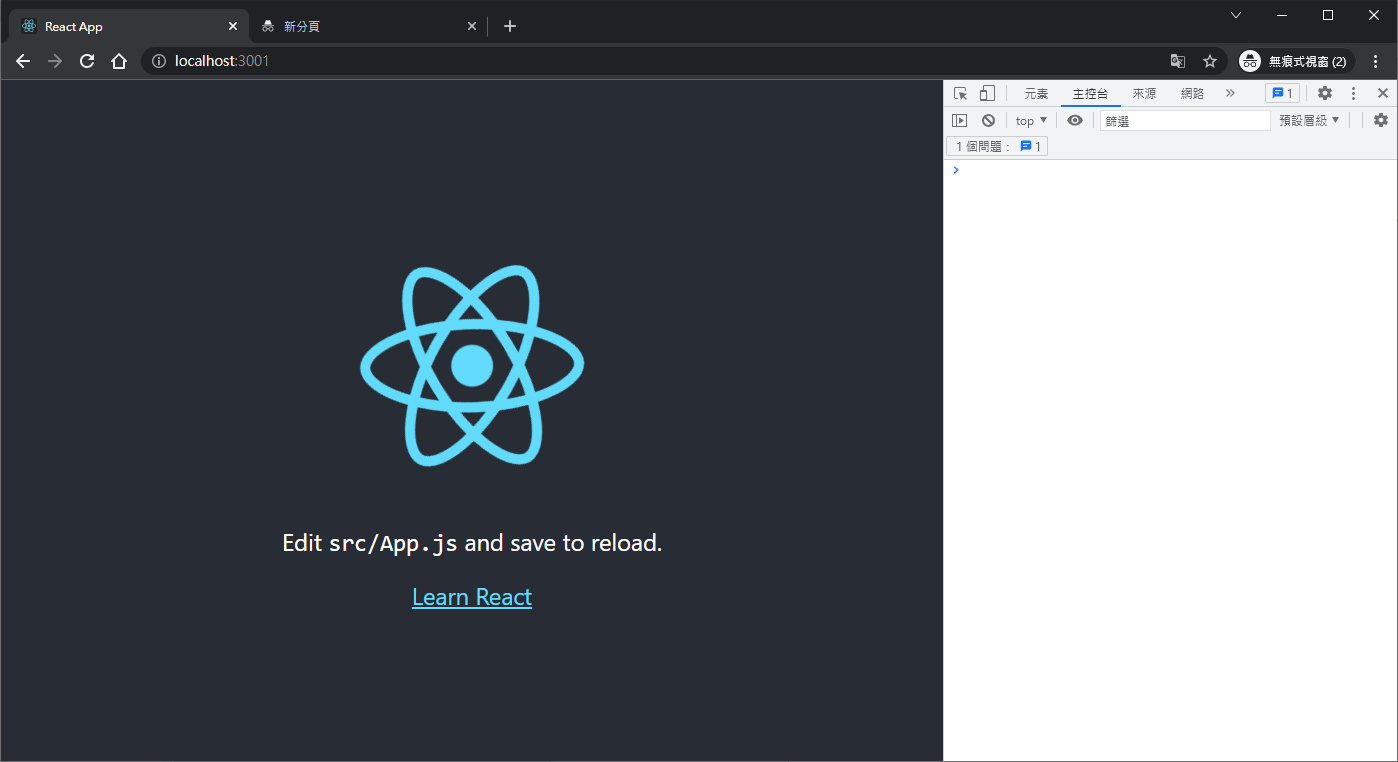Open a new browser tab

pyautogui.click(x=510, y=26)
